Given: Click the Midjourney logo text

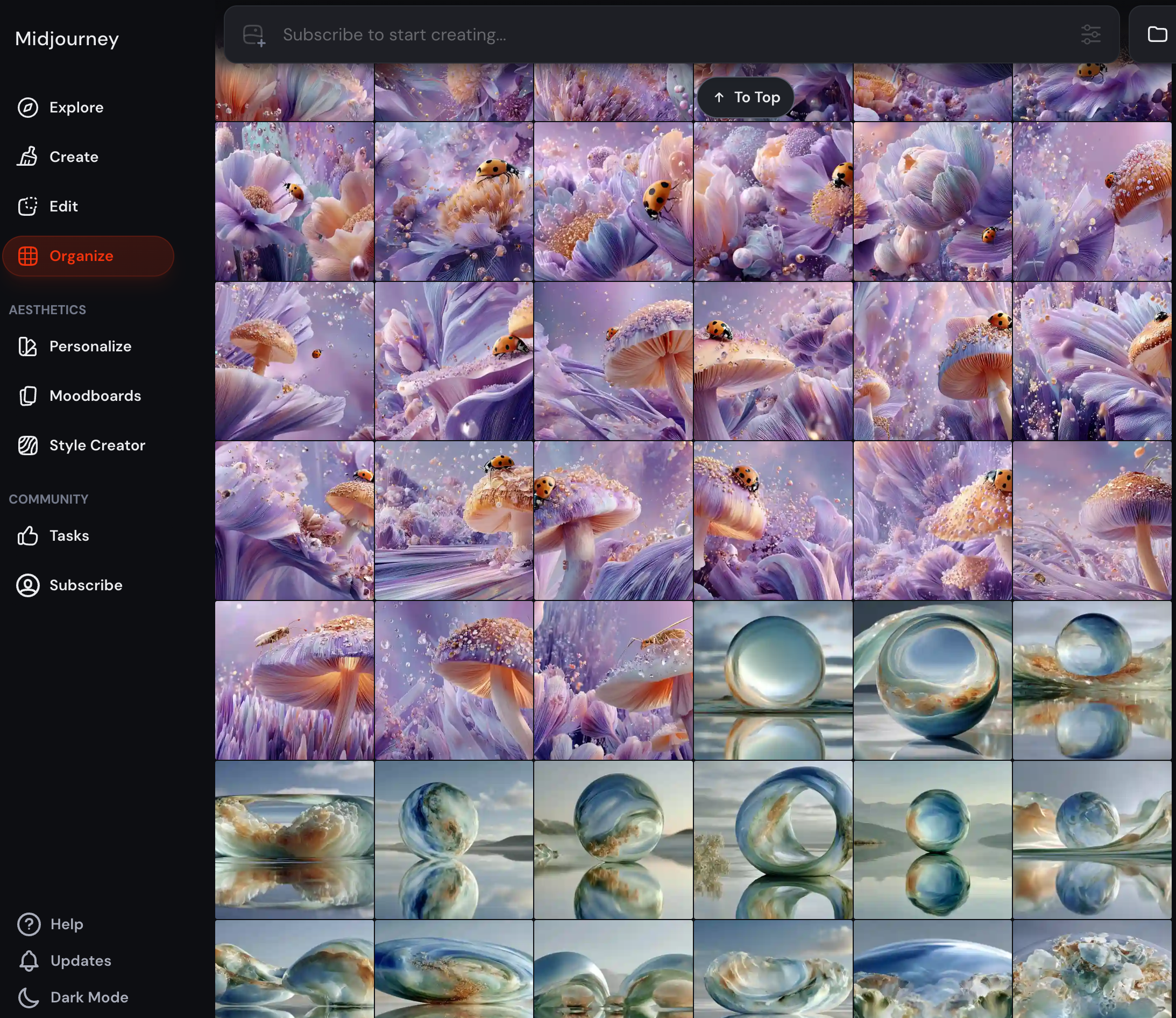Looking at the screenshot, I should point(67,39).
